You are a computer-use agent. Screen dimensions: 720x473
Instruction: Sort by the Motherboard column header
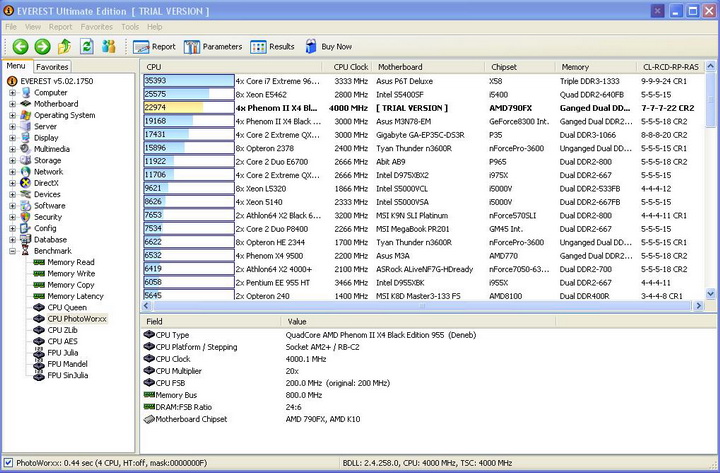point(428,67)
